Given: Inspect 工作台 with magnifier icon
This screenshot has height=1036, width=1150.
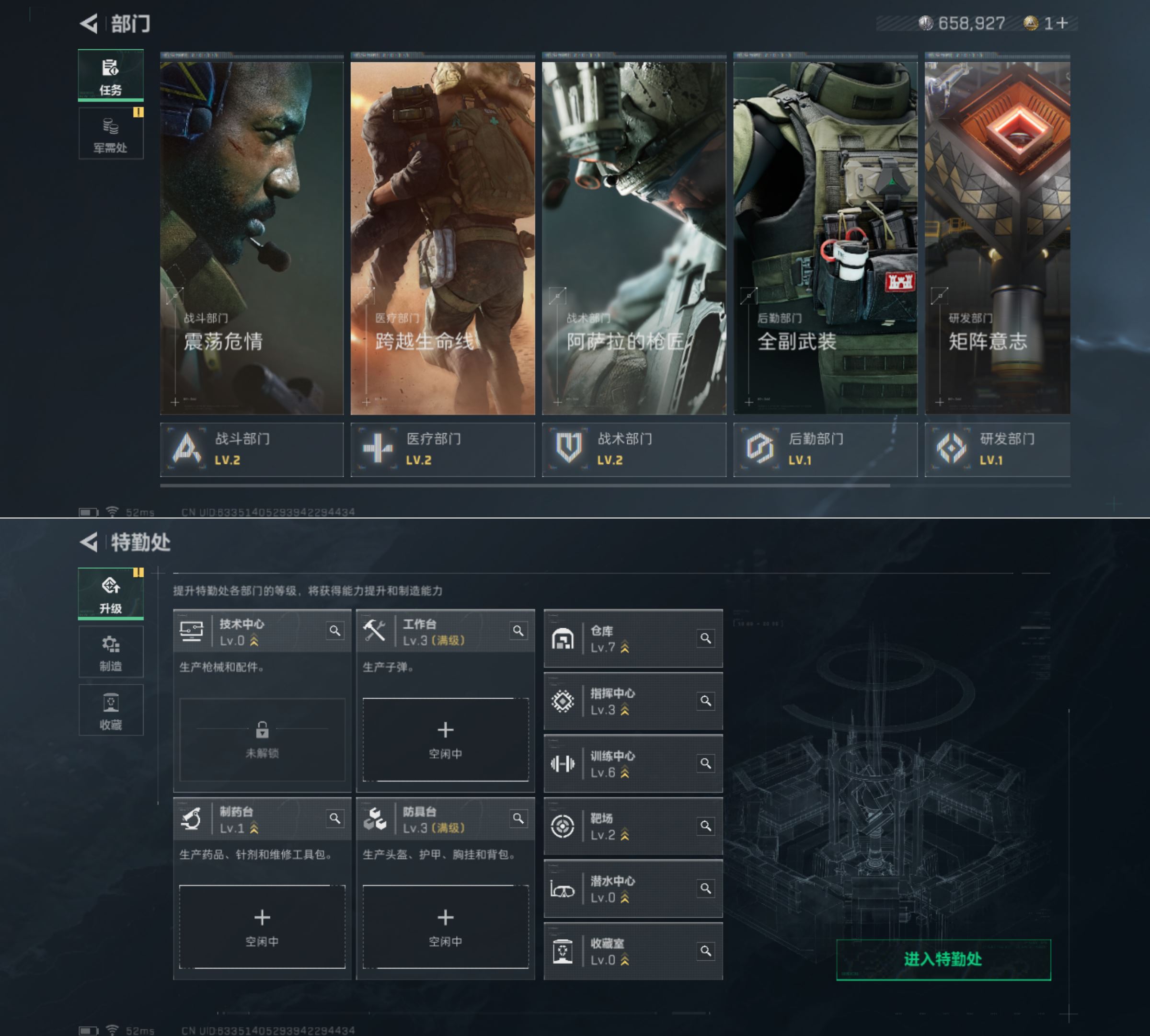Looking at the screenshot, I should 518,631.
